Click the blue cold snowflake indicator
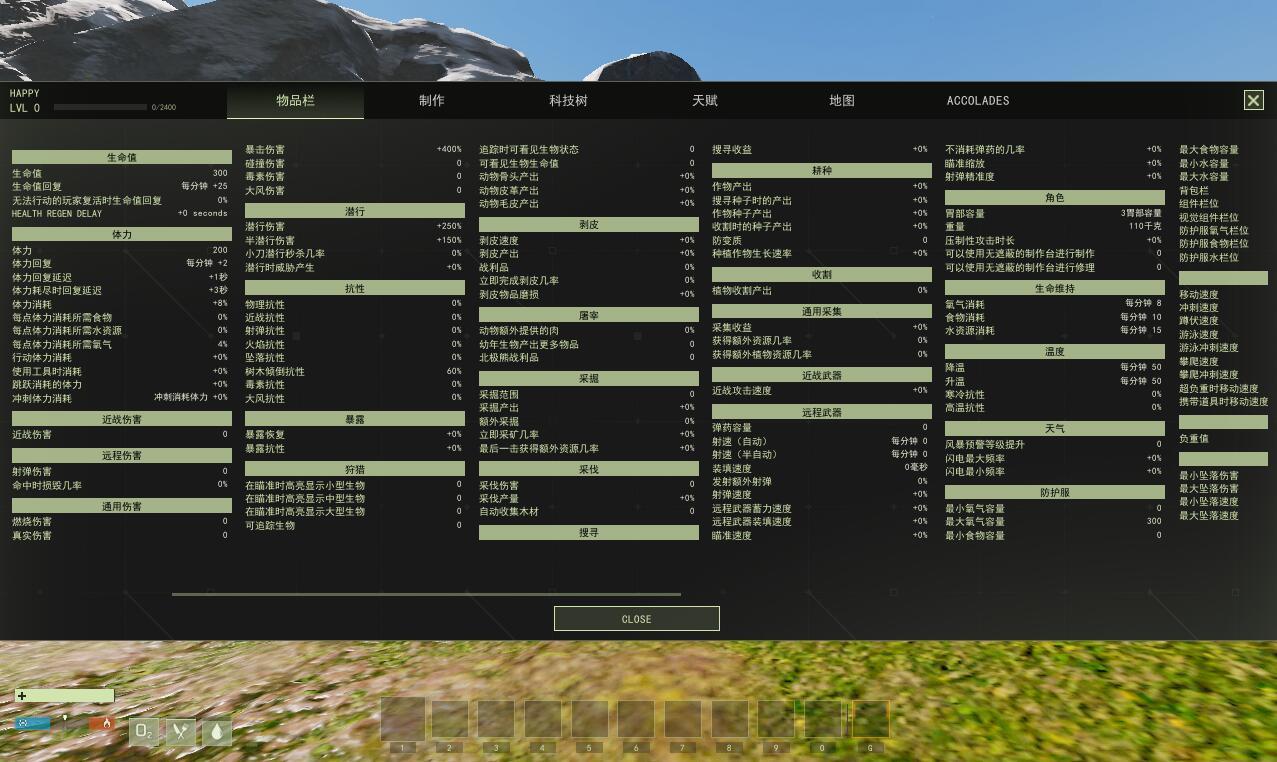The image size is (1277, 762). [x=32, y=723]
